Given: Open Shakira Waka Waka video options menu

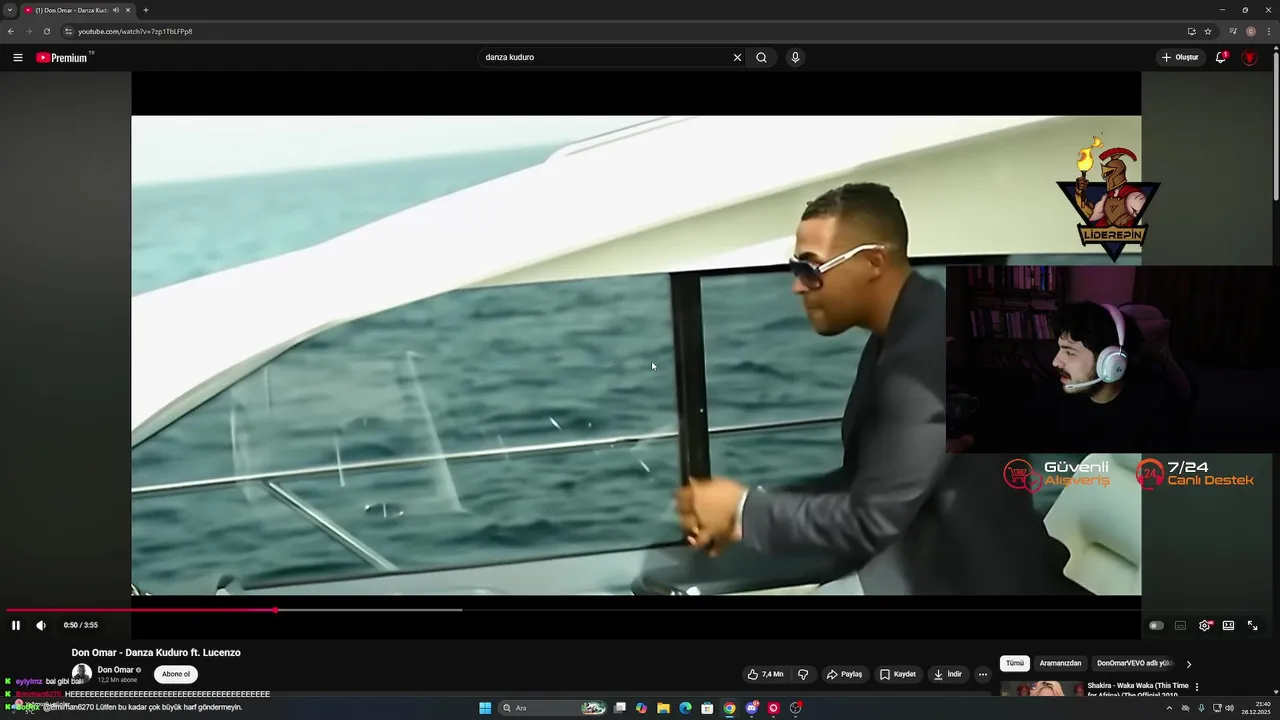Looking at the screenshot, I should [x=1197, y=687].
